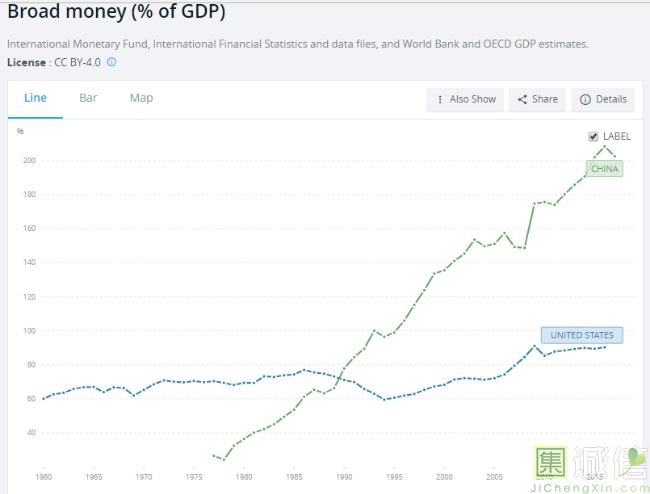Click China's peak data point above 200
Screen dimensions: 650x494
604,146
